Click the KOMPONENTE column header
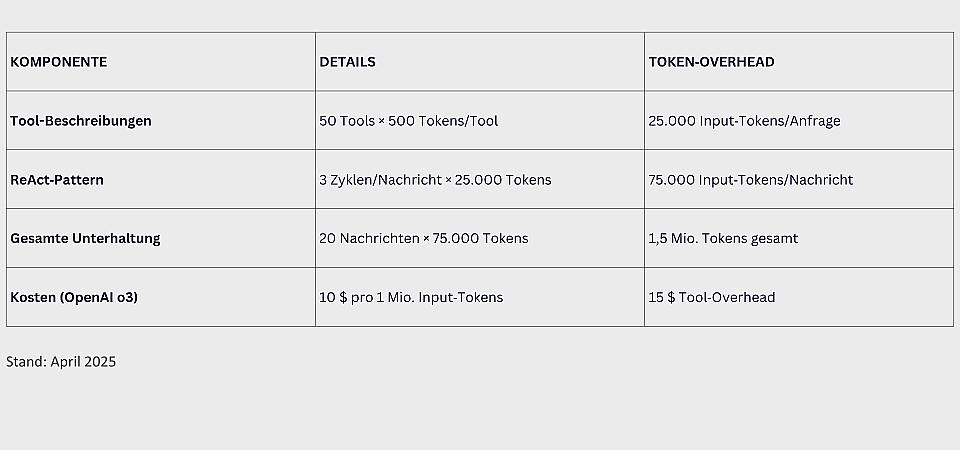Screen dimensions: 960x450 59,62
